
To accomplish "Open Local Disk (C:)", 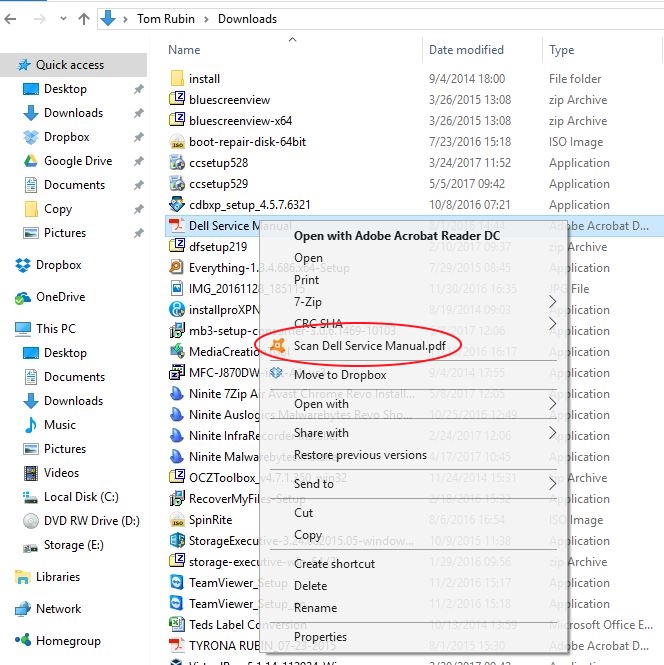I will [x=81, y=496].
